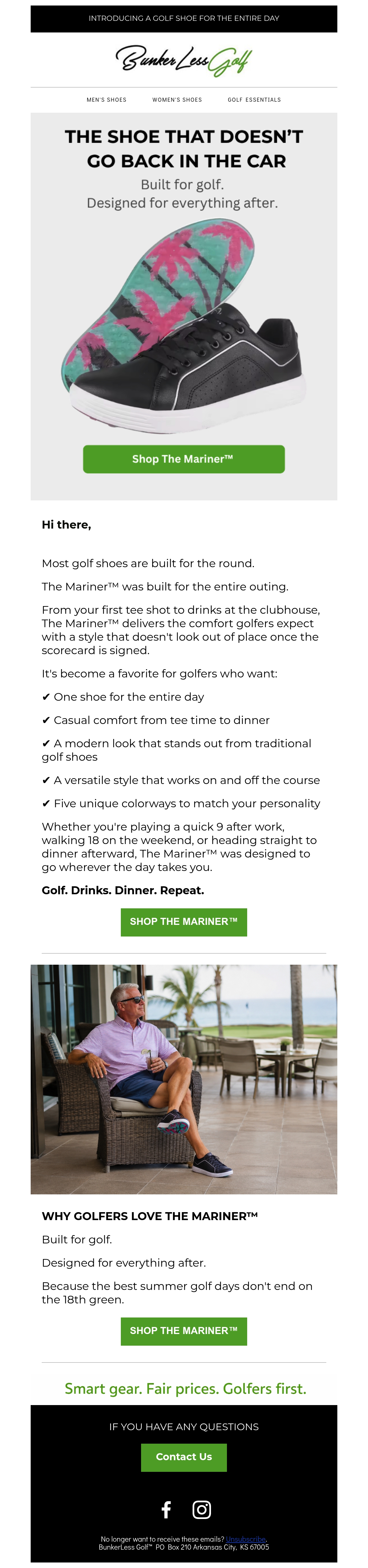Click Shop The Mariner below the 18th green text

183,1331
